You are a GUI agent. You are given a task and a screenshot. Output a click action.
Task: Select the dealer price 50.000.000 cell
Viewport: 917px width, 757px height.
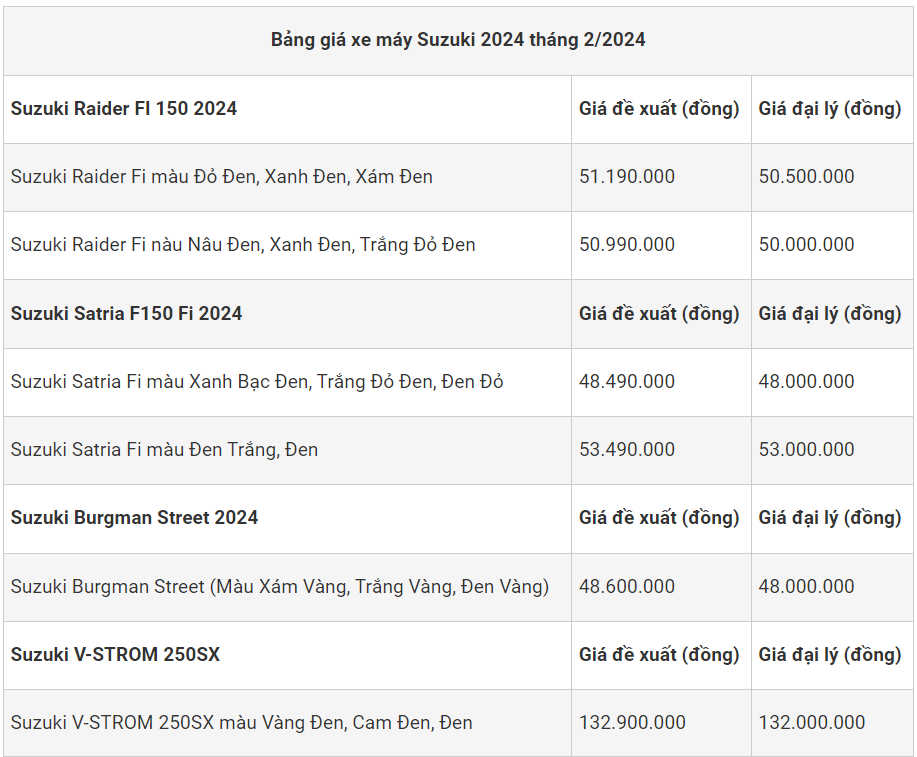(806, 245)
